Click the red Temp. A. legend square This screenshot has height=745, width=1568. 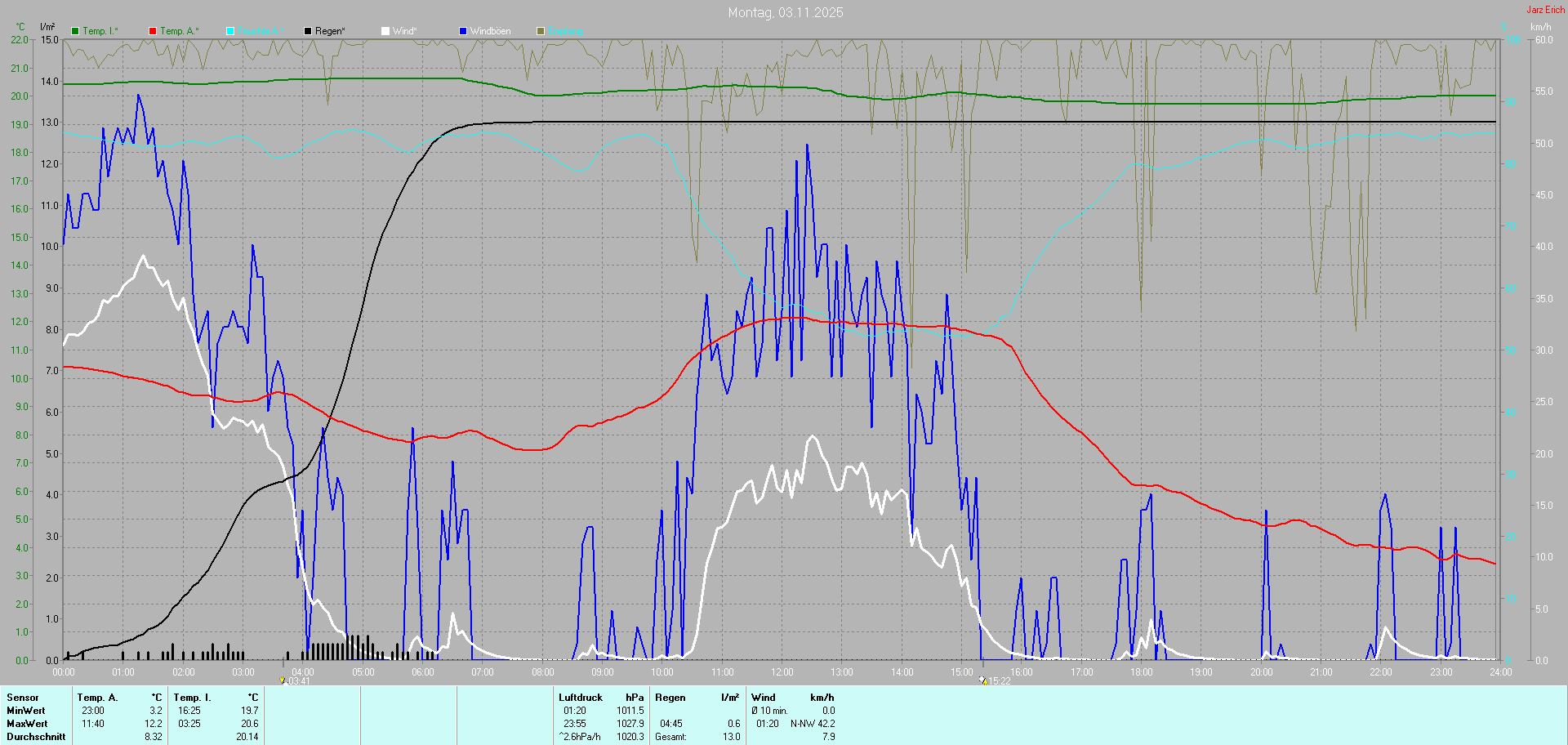point(153,31)
